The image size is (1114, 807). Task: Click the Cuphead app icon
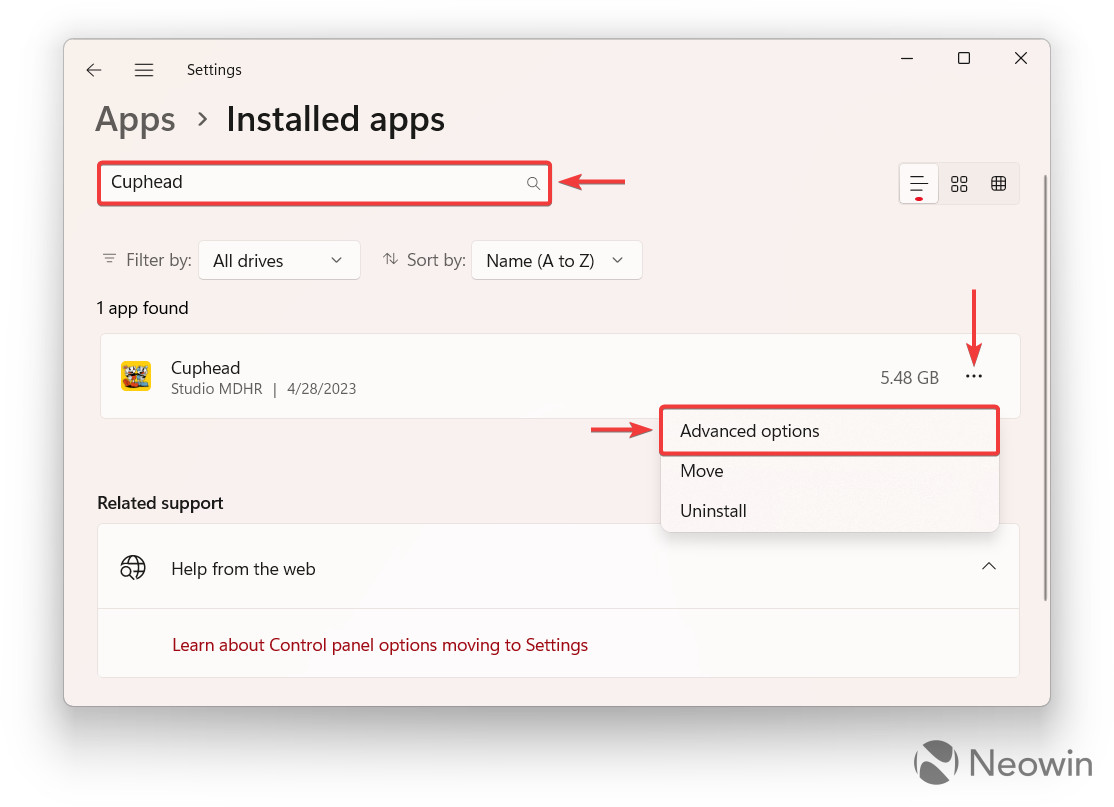(x=136, y=376)
